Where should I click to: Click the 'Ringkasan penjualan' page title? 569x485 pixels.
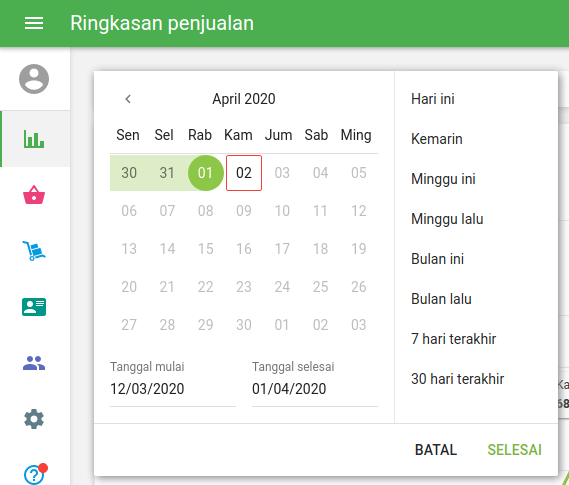pos(162,23)
